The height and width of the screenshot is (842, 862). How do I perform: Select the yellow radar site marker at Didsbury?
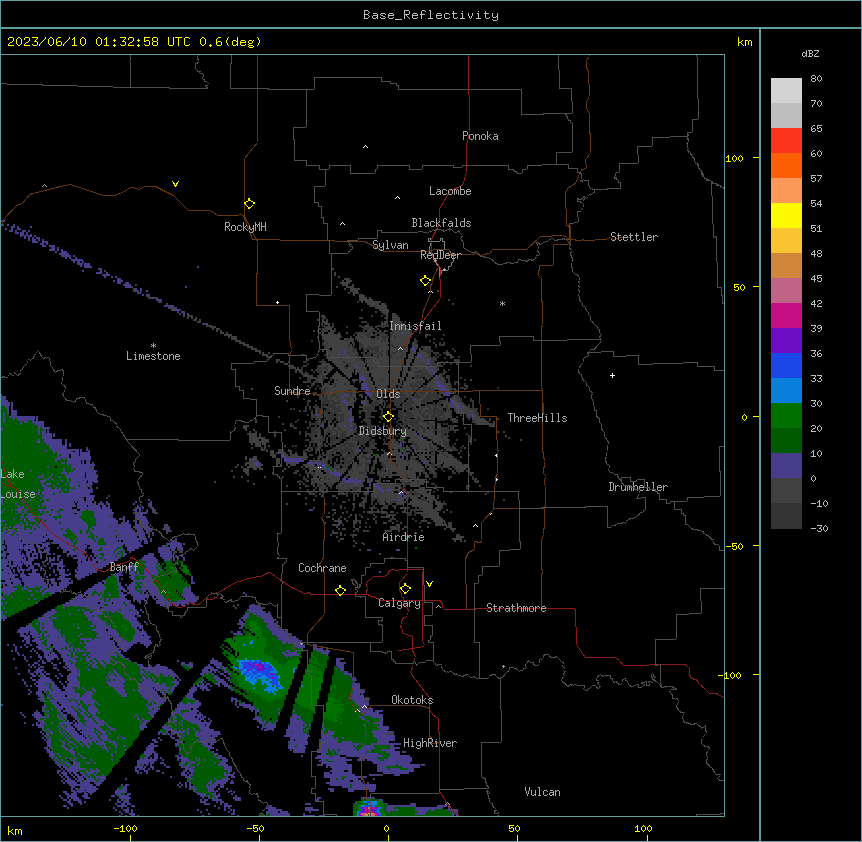(x=388, y=417)
